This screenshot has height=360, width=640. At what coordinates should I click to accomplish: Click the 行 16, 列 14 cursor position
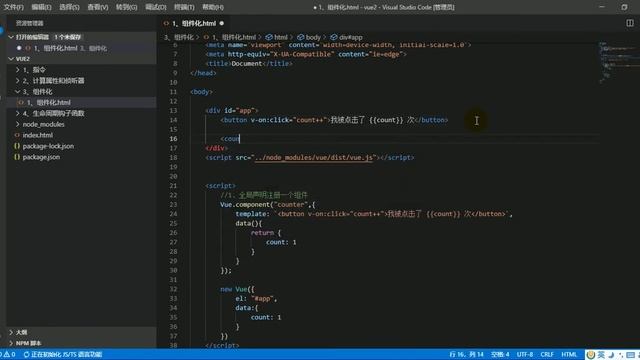(x=466, y=354)
